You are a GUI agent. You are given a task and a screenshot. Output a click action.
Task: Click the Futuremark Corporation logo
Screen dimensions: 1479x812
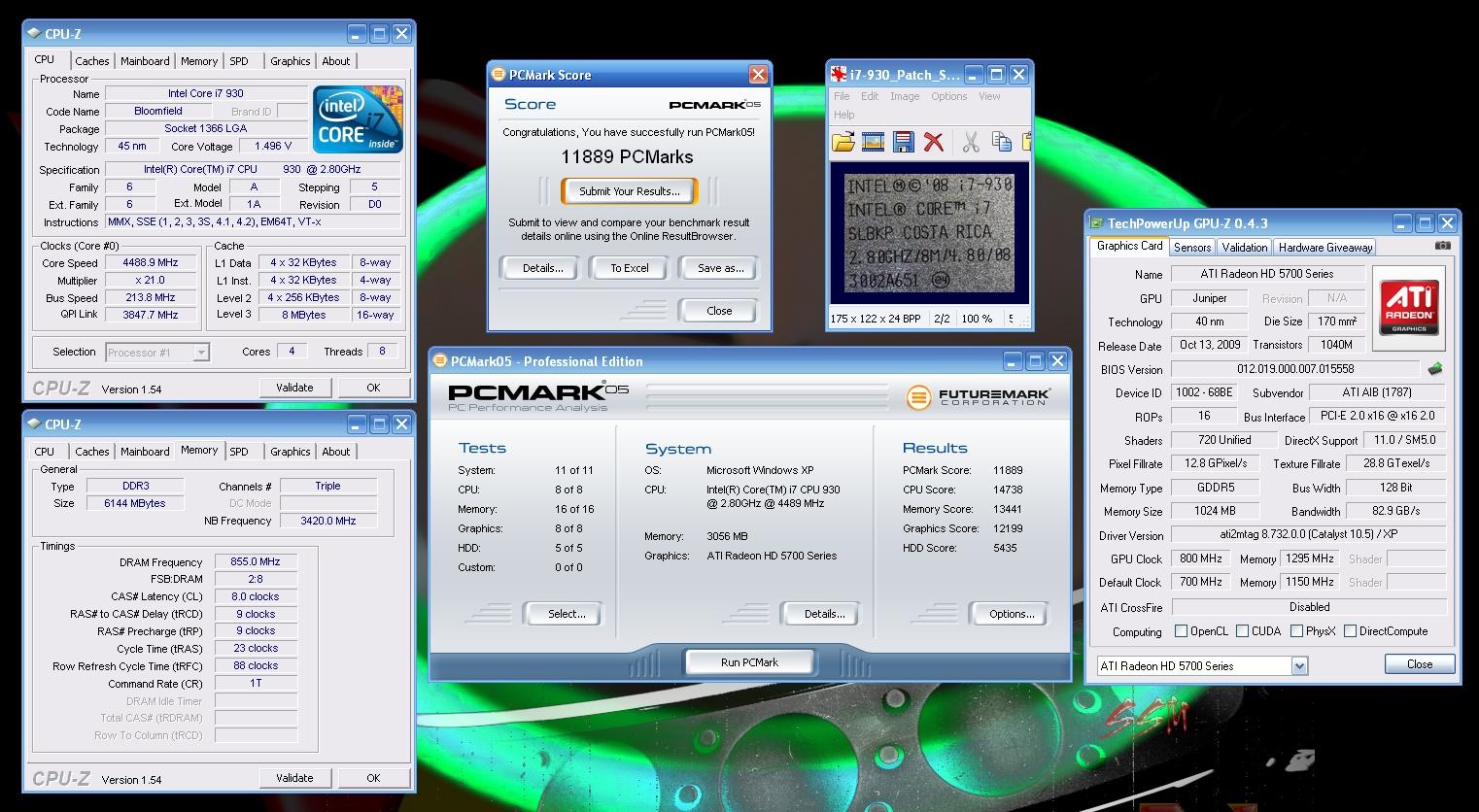tap(979, 396)
